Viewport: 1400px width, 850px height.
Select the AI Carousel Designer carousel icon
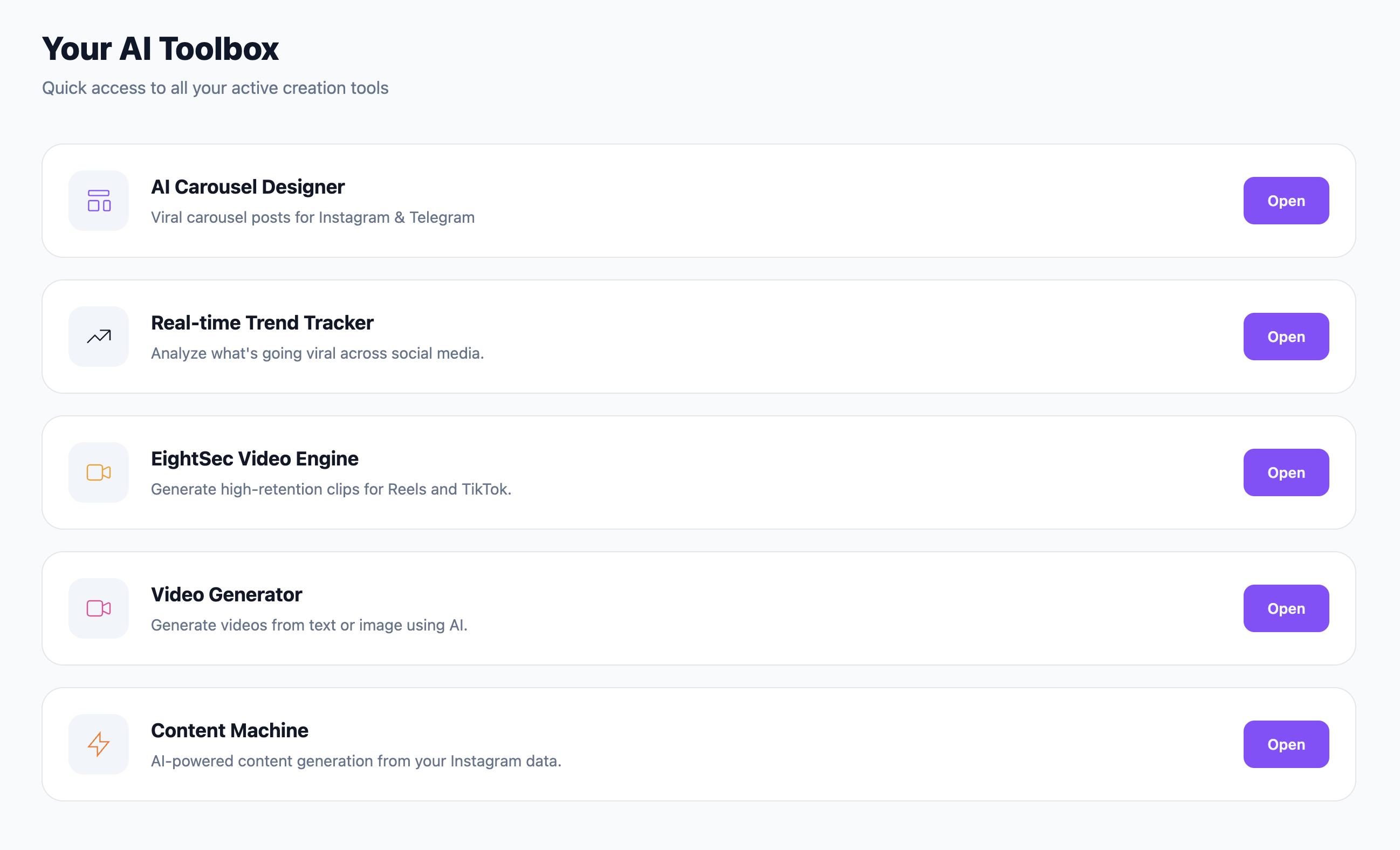click(98, 201)
